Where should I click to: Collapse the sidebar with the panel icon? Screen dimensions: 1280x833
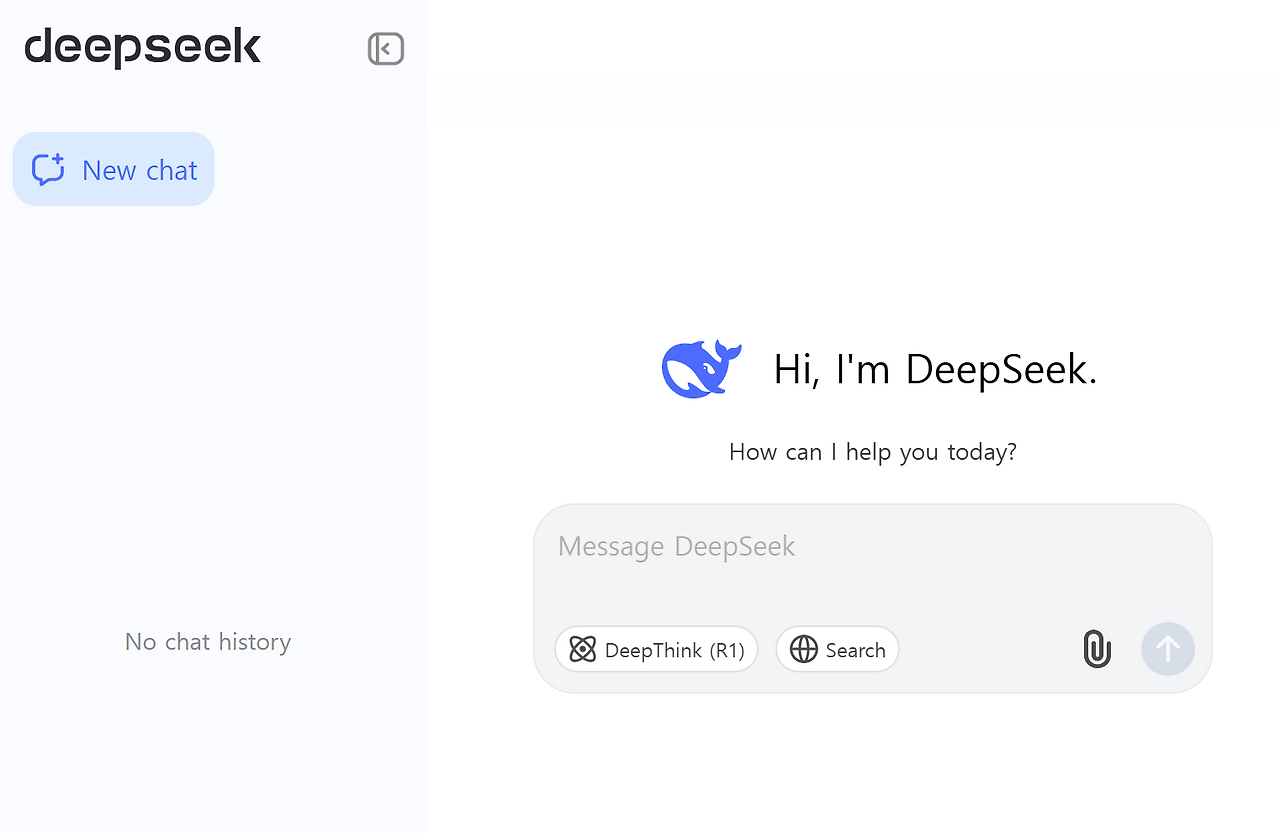click(x=386, y=49)
